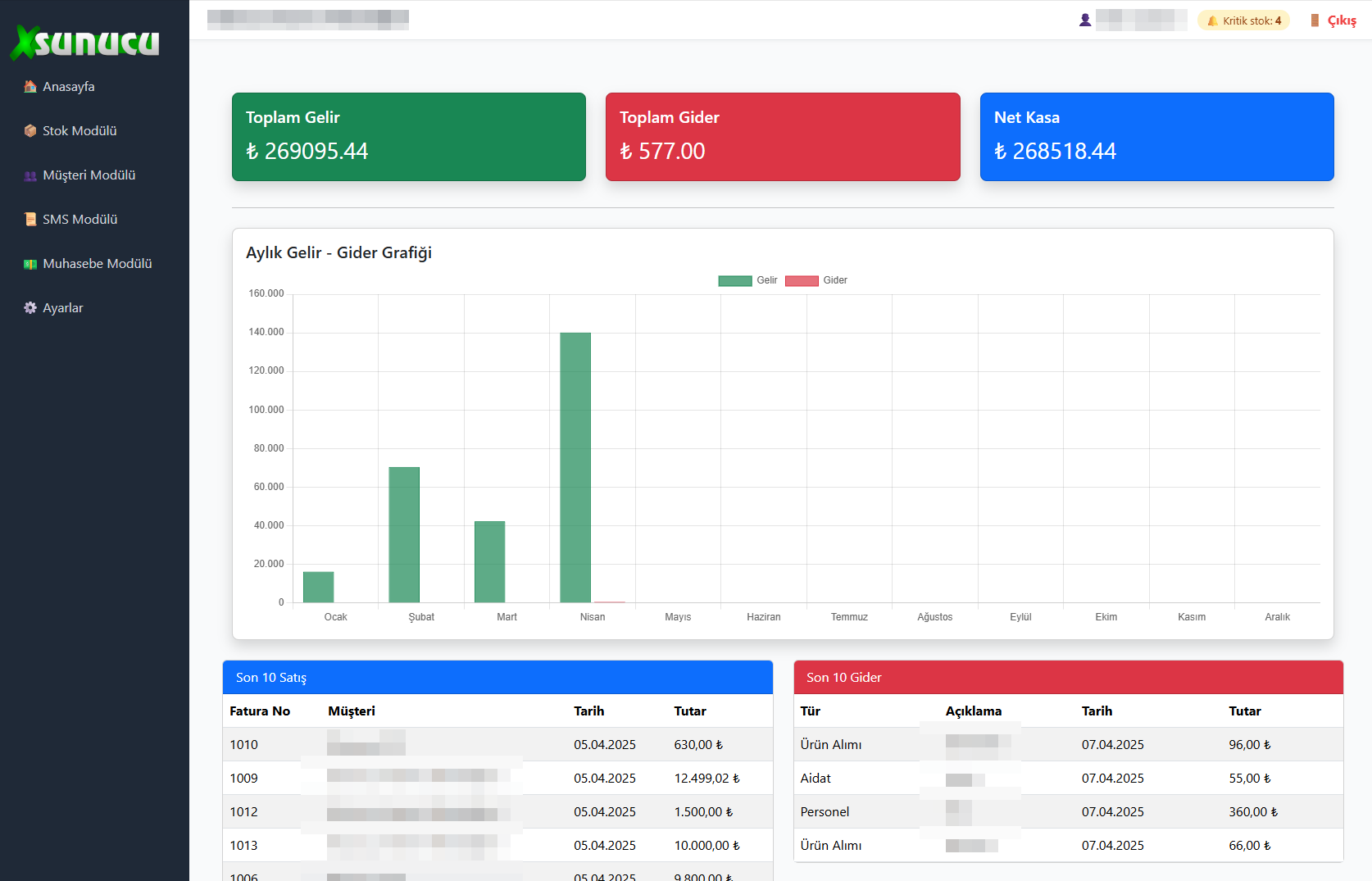
Task: Click the Mart income bar
Action: point(490,561)
